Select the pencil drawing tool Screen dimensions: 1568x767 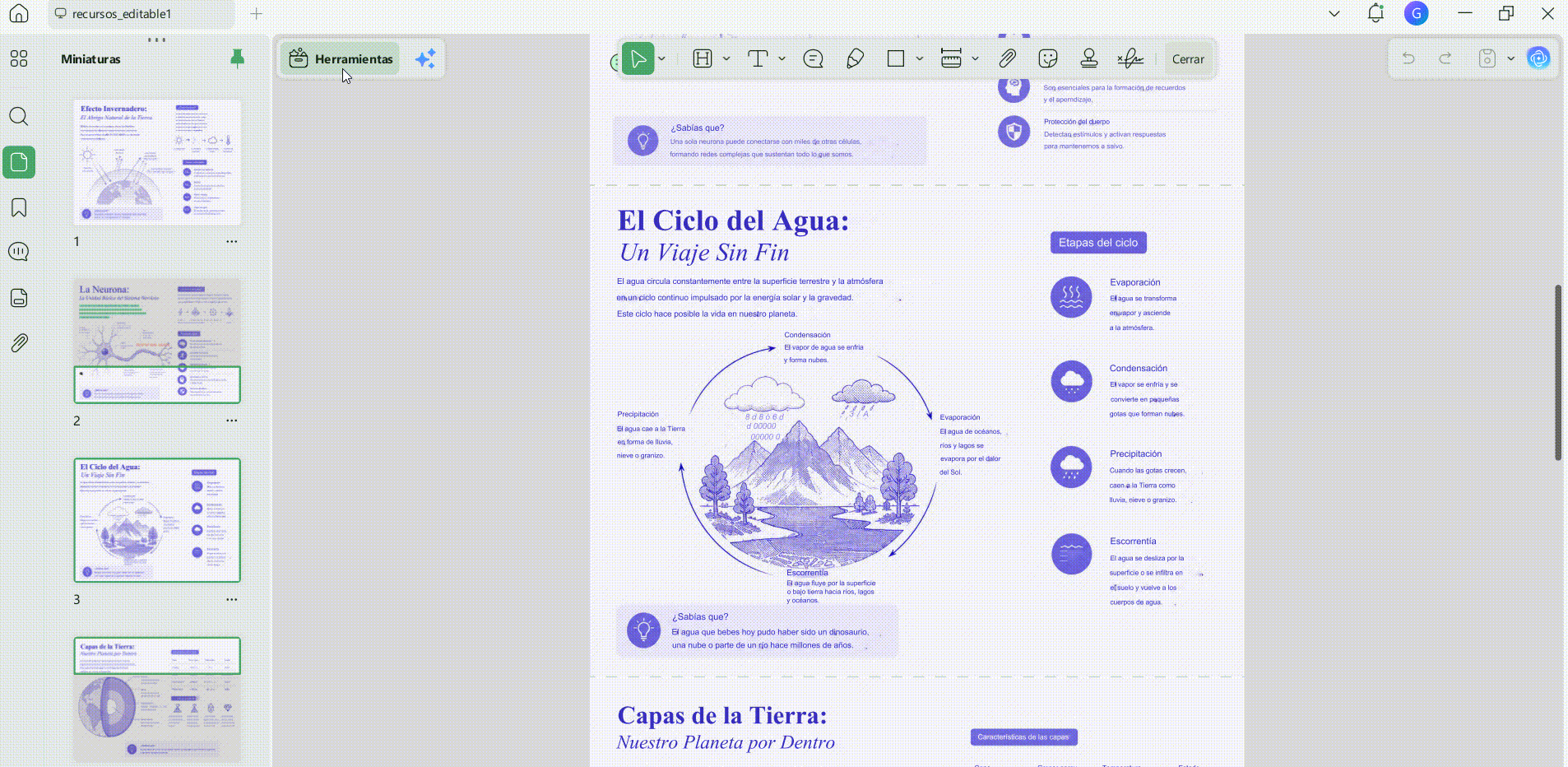[855, 58]
